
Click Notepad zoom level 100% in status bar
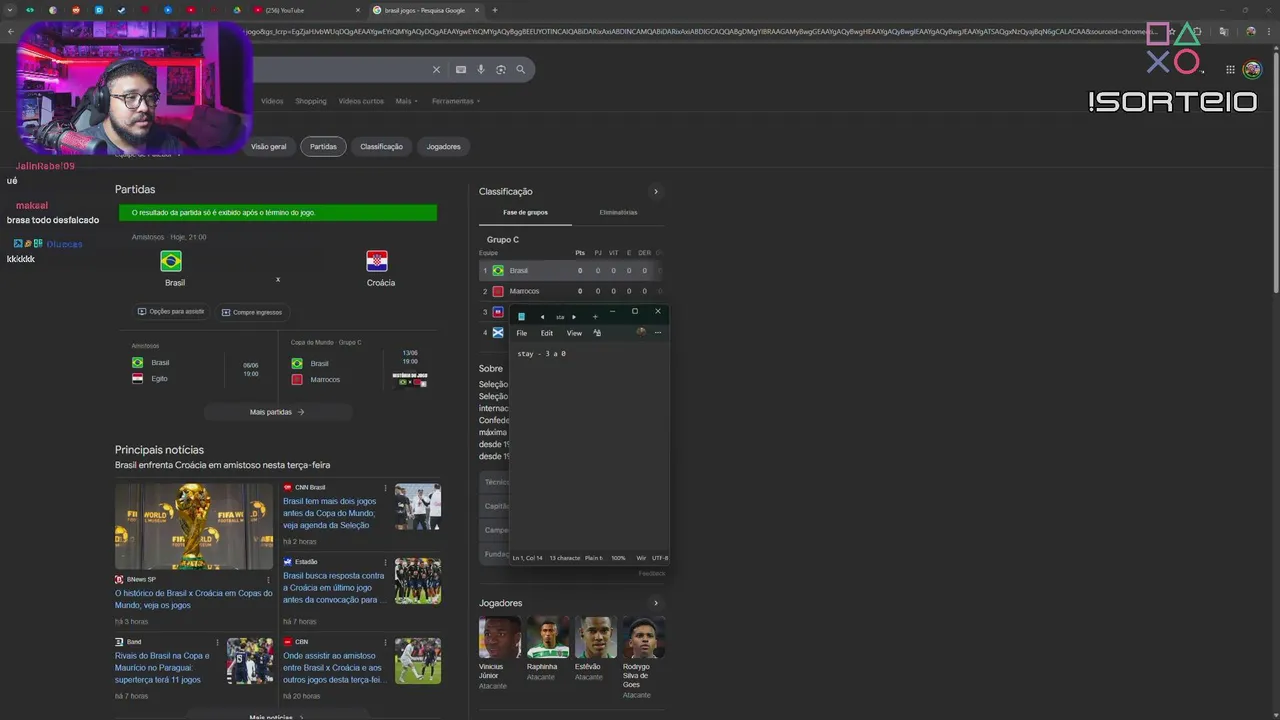pos(618,558)
